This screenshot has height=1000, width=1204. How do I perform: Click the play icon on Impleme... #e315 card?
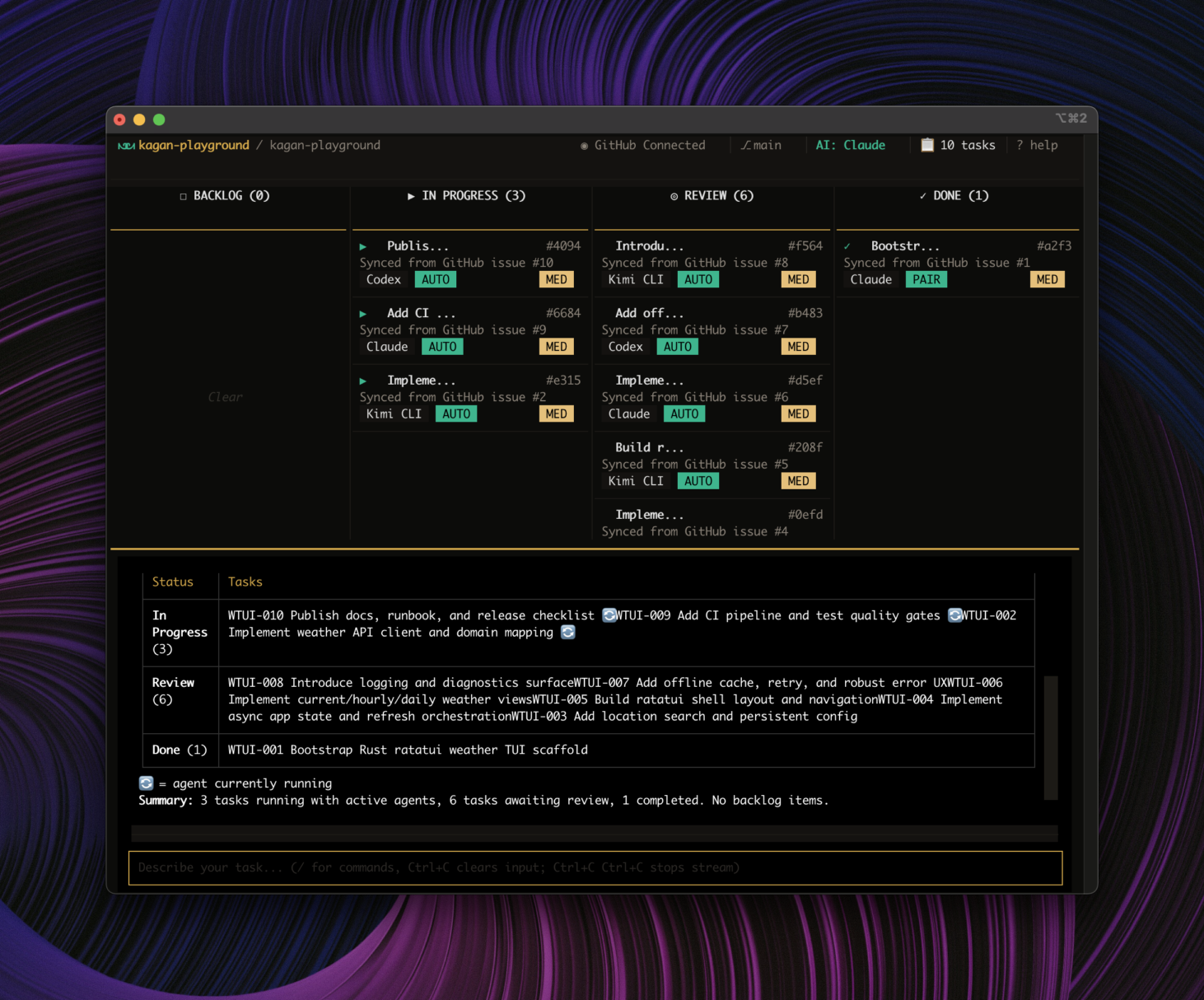click(362, 381)
